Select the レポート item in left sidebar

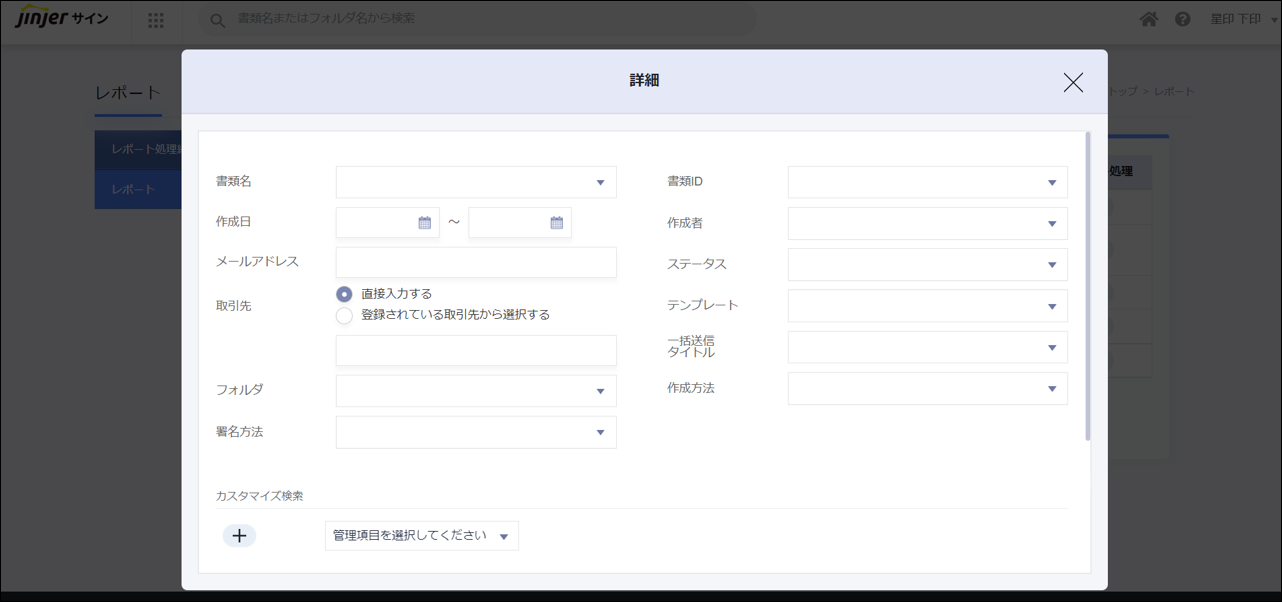click(134, 190)
